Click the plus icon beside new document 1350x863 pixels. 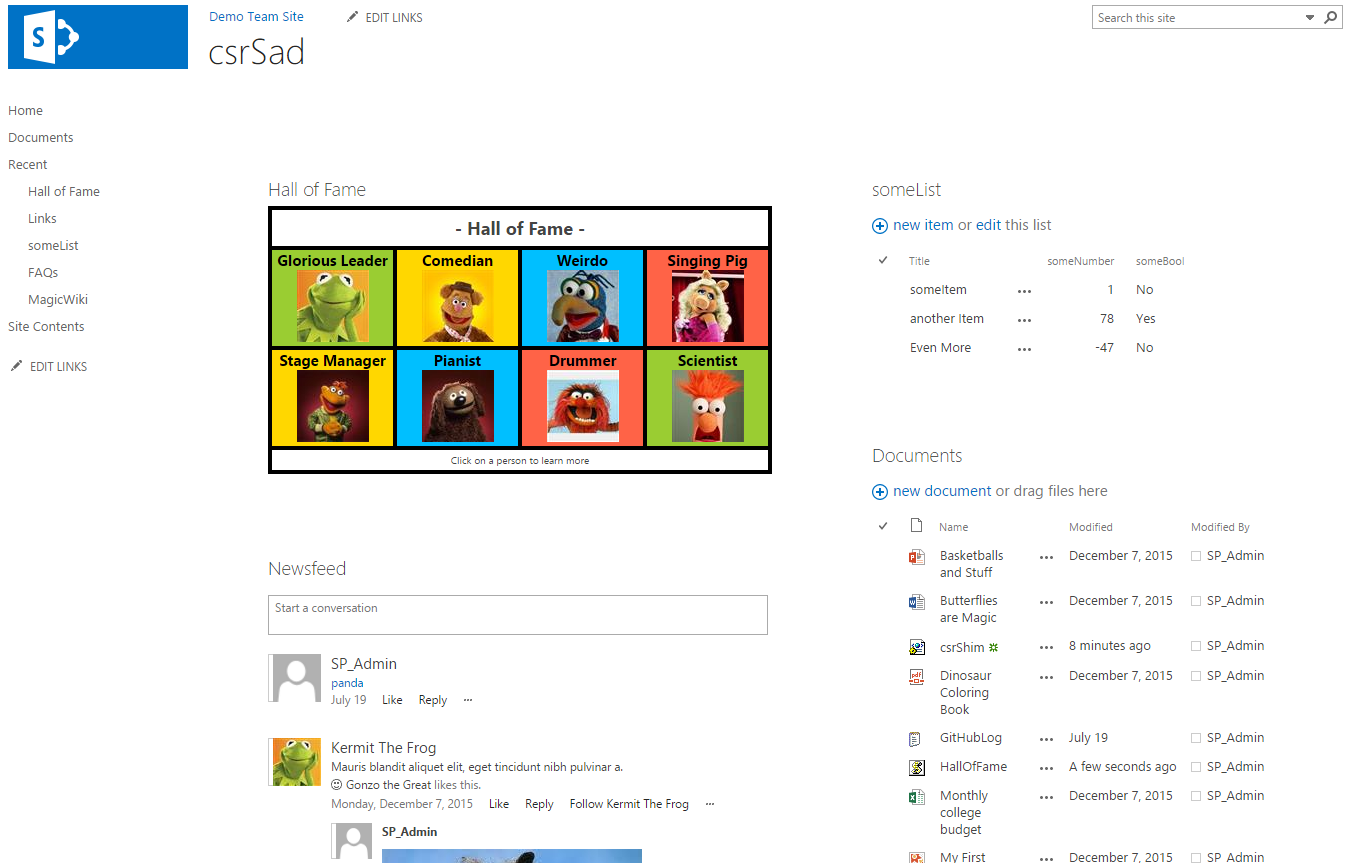click(880, 492)
